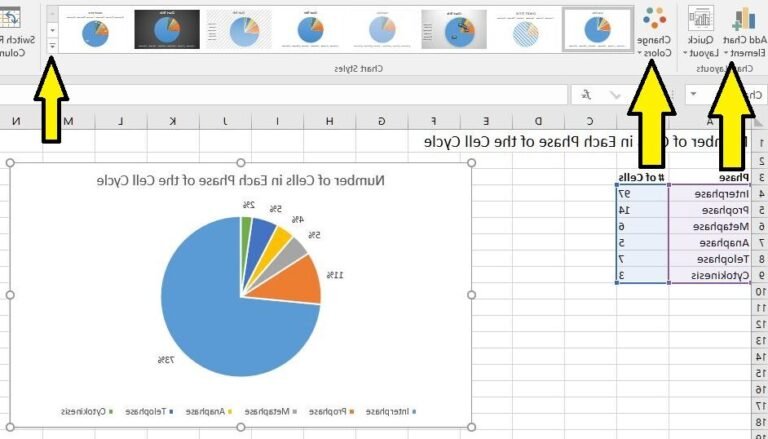Click the Chart Styles gallery down arrow
Image resolution: width=768 pixels, height=439 pixels.
click(x=52, y=30)
